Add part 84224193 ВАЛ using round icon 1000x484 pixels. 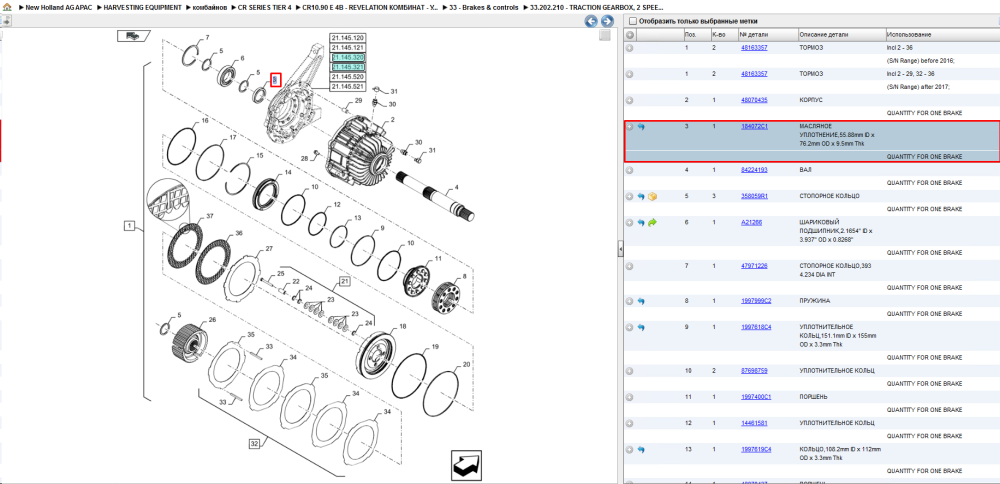[x=629, y=170]
